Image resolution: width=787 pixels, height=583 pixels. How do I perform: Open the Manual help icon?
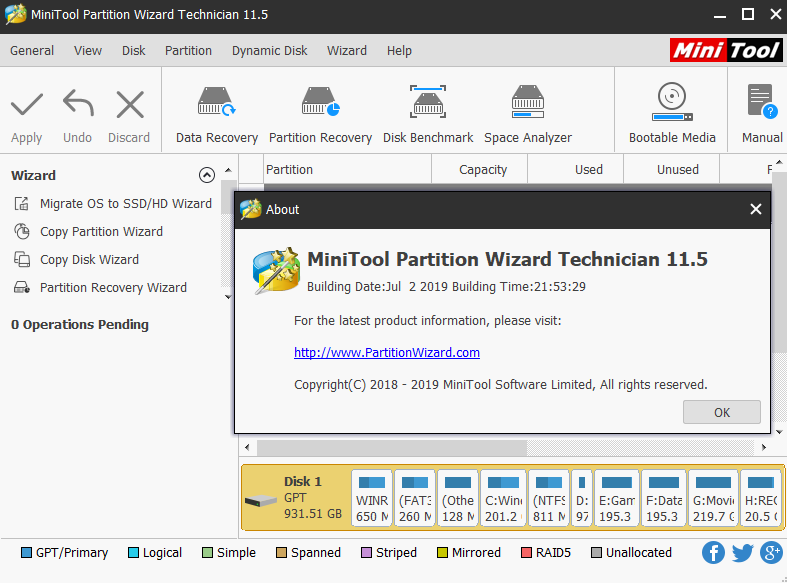pyautogui.click(x=762, y=102)
